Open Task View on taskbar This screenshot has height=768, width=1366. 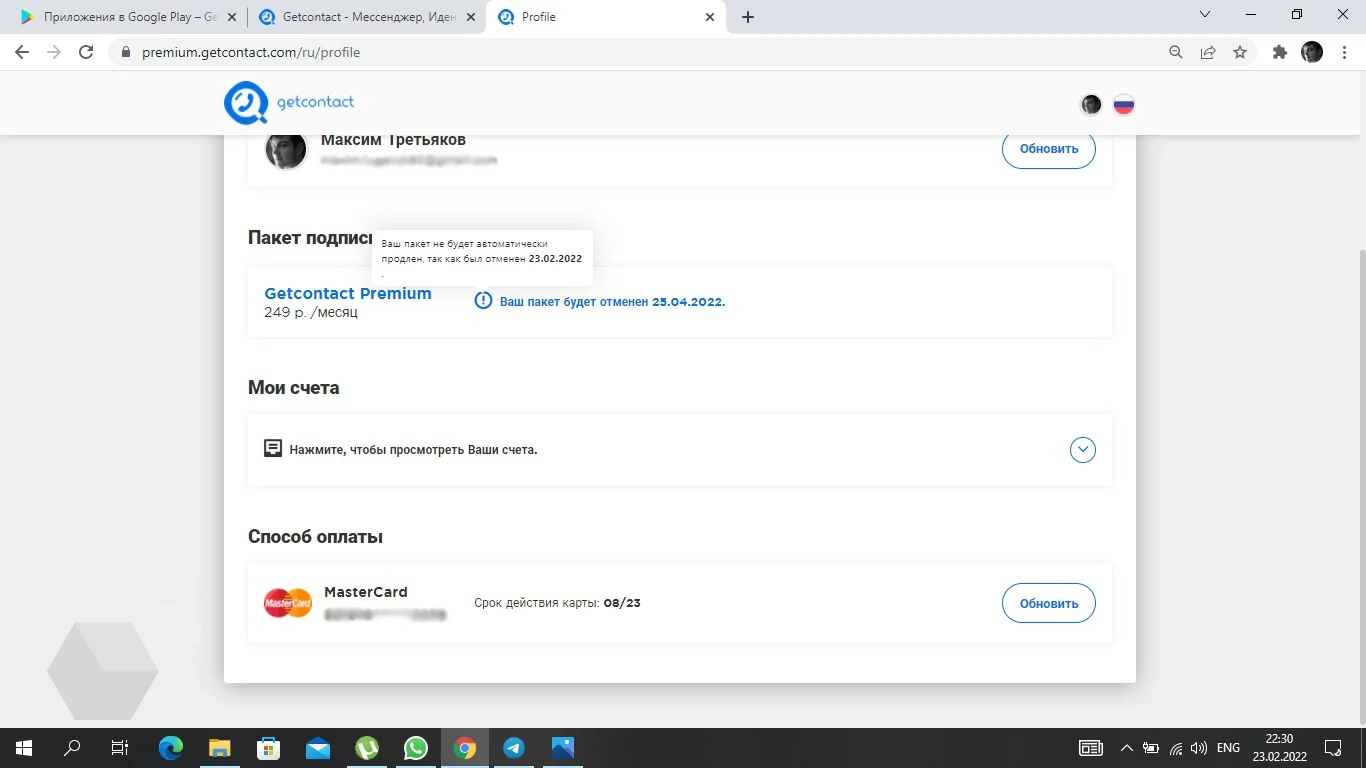[120, 748]
